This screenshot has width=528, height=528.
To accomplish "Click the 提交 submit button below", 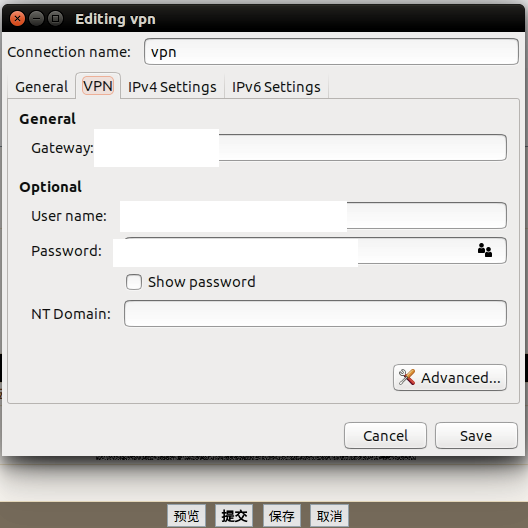I will click(234, 516).
